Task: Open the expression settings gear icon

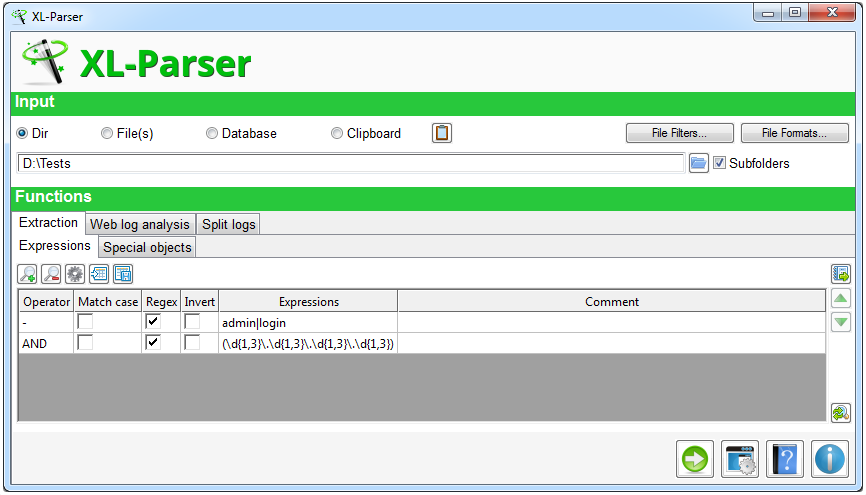Action: (75, 274)
